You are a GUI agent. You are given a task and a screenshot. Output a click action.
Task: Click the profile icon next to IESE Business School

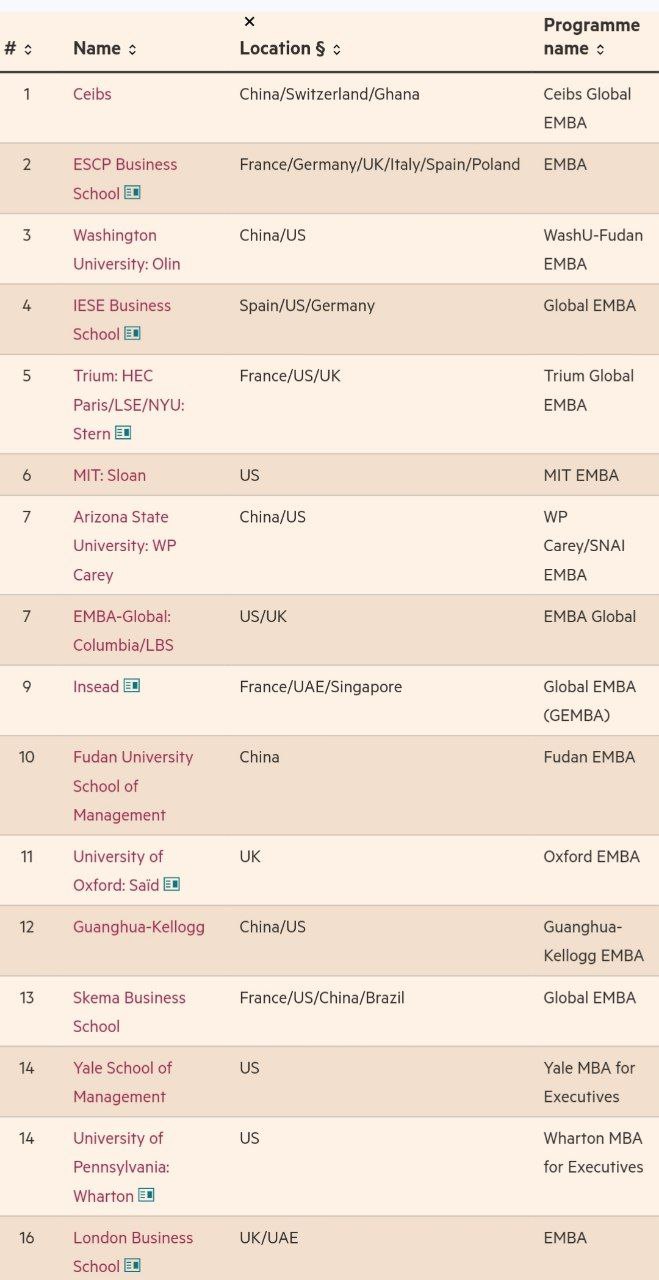tap(132, 333)
